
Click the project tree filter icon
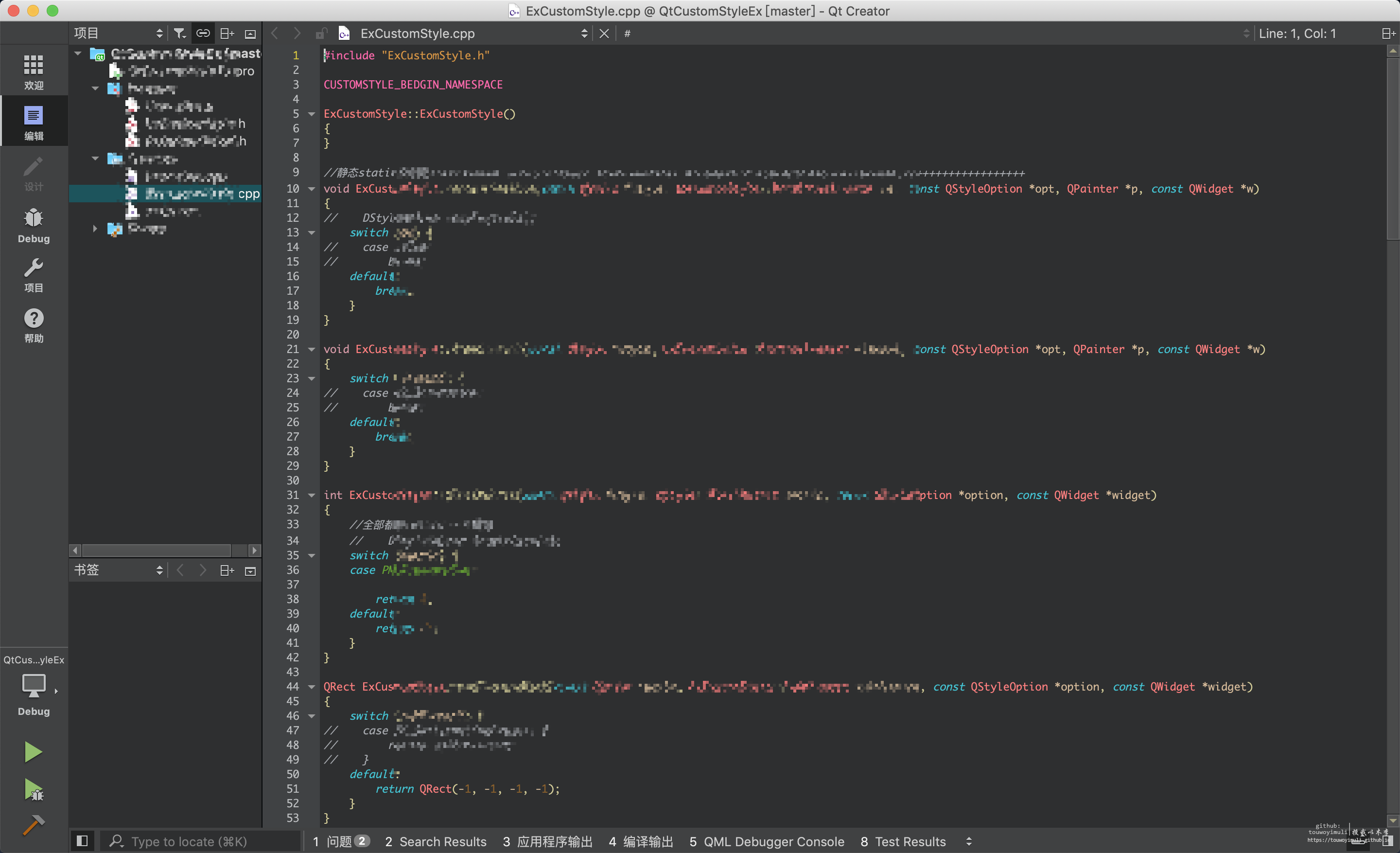(179, 34)
